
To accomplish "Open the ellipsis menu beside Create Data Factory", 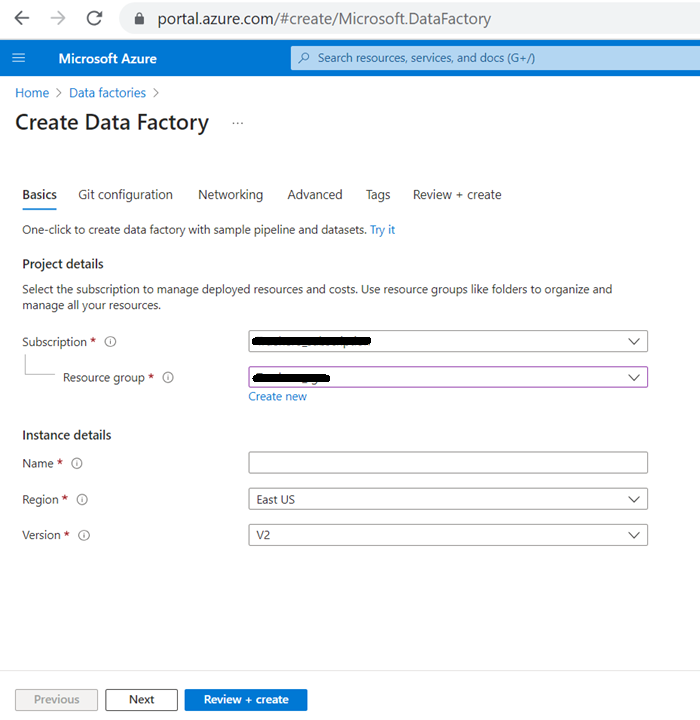I will click(237, 123).
